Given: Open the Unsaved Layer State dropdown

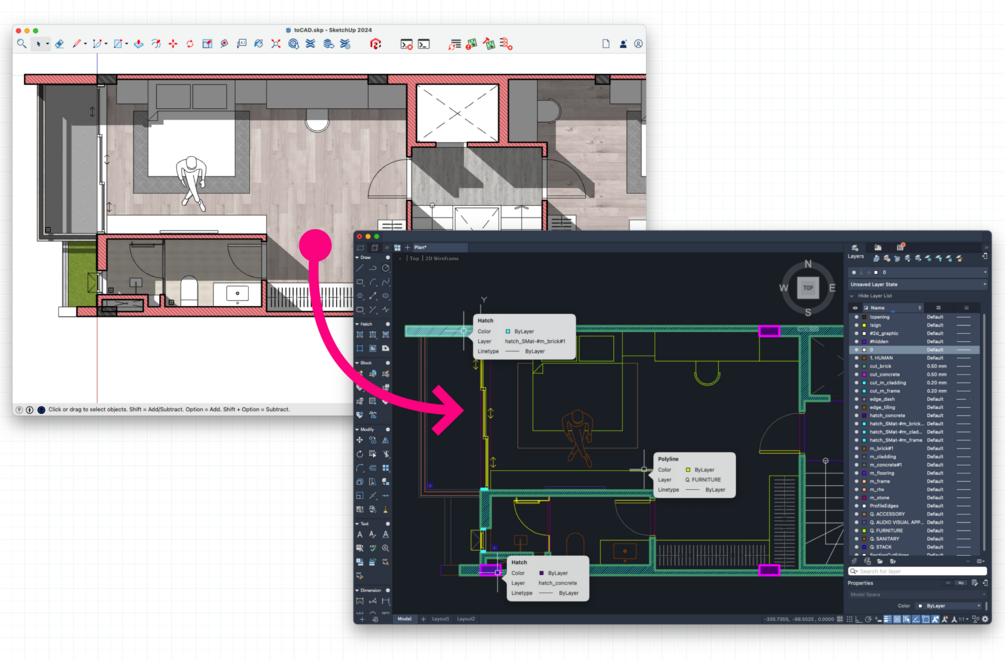Looking at the screenshot, I should 918,284.
